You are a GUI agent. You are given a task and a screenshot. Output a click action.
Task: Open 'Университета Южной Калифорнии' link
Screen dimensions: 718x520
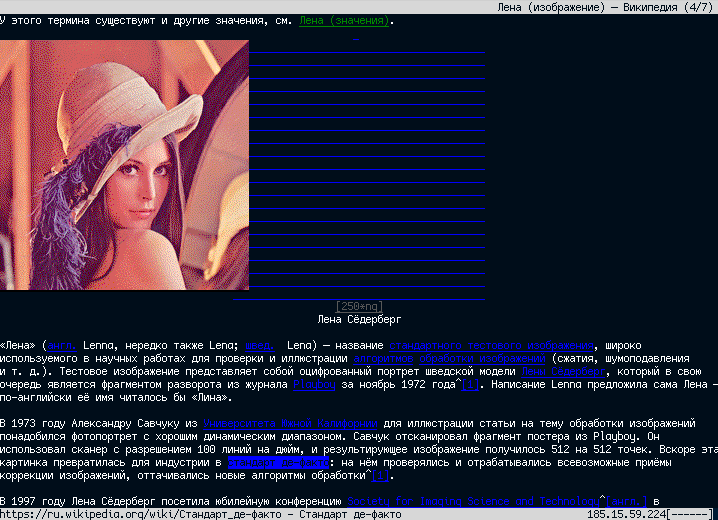pyautogui.click(x=290, y=423)
